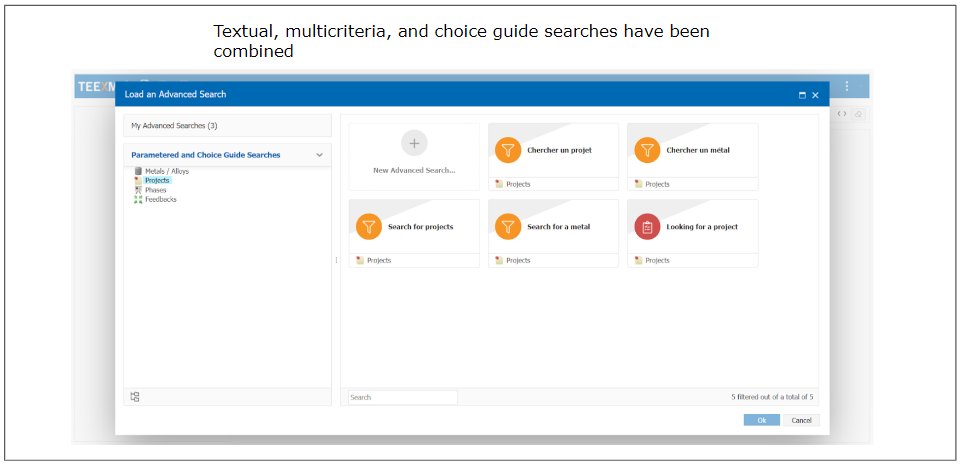The image size is (962, 467).
Task: Click the Ok button
Action: pyautogui.click(x=761, y=420)
